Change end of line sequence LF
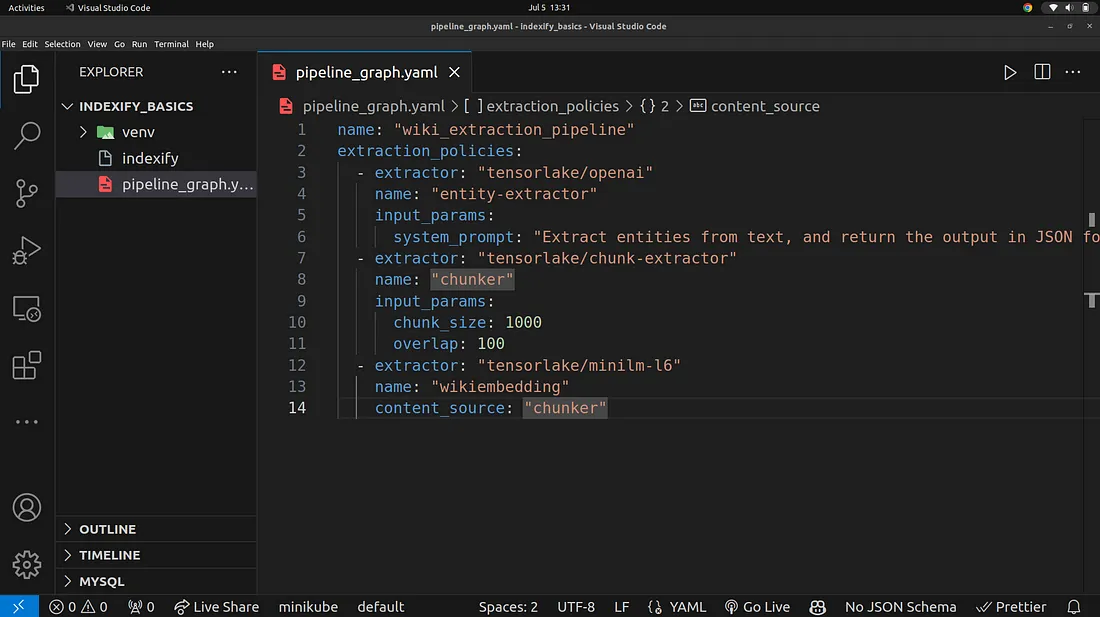Image resolution: width=1100 pixels, height=617 pixels. pyautogui.click(x=622, y=606)
